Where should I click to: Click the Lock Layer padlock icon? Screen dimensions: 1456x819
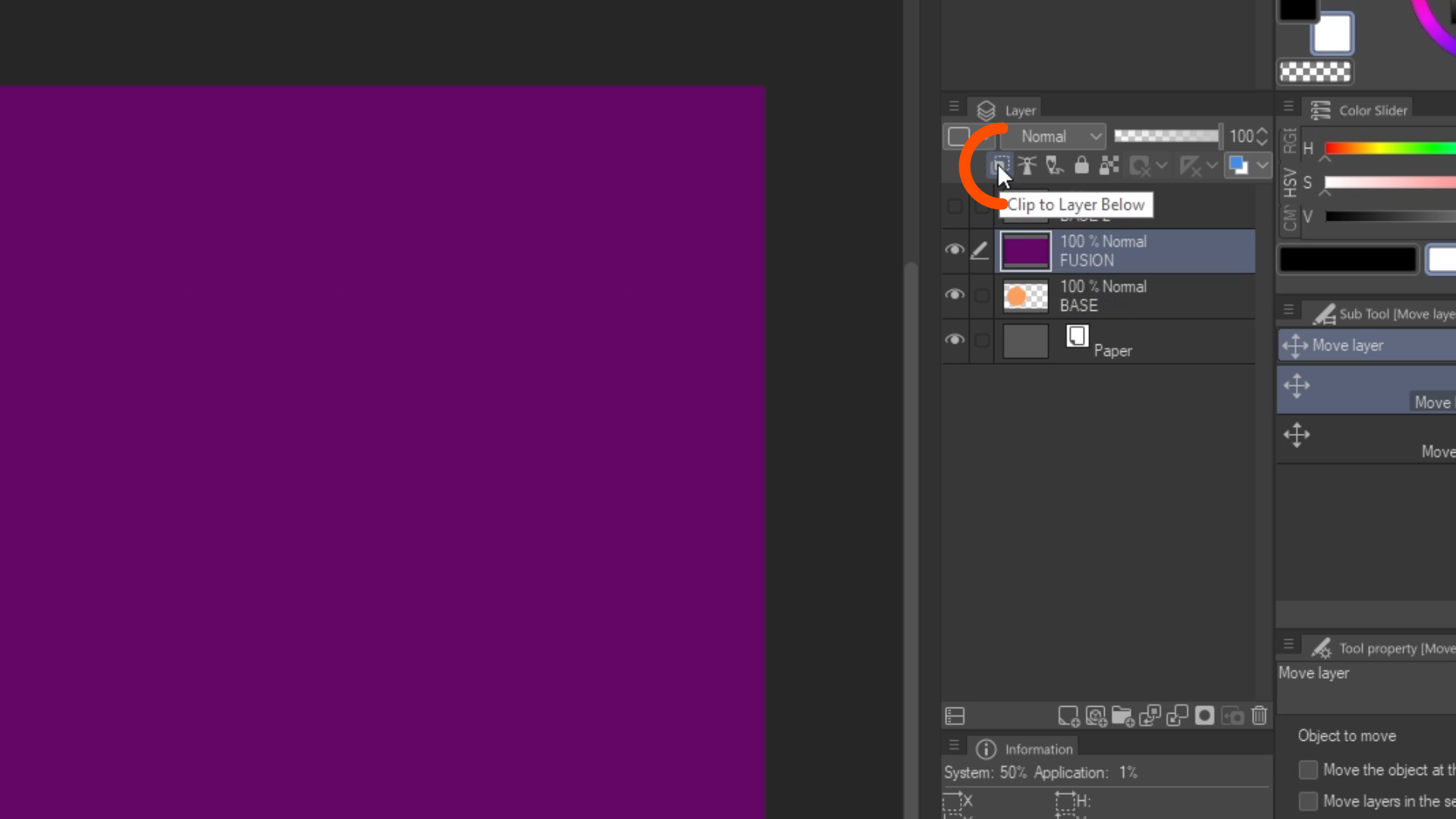1082,165
